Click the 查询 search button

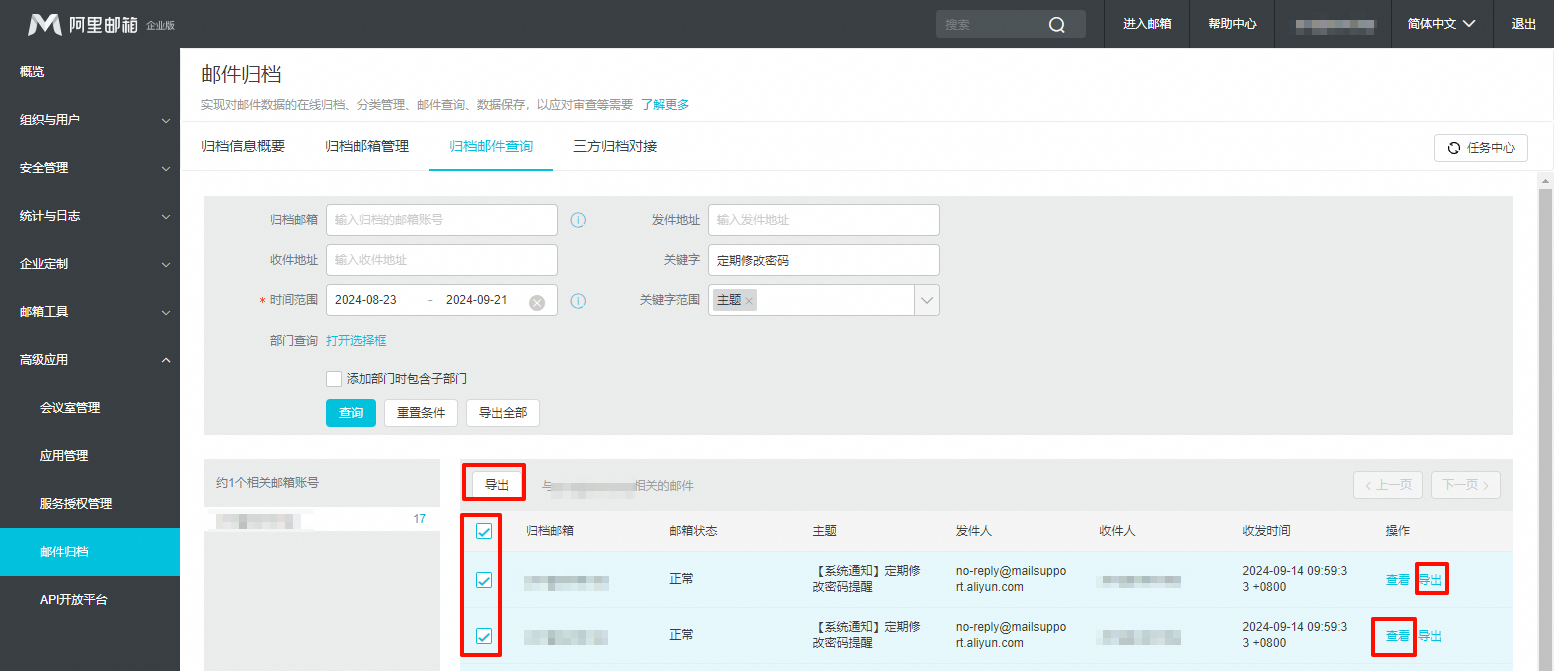(x=350, y=412)
